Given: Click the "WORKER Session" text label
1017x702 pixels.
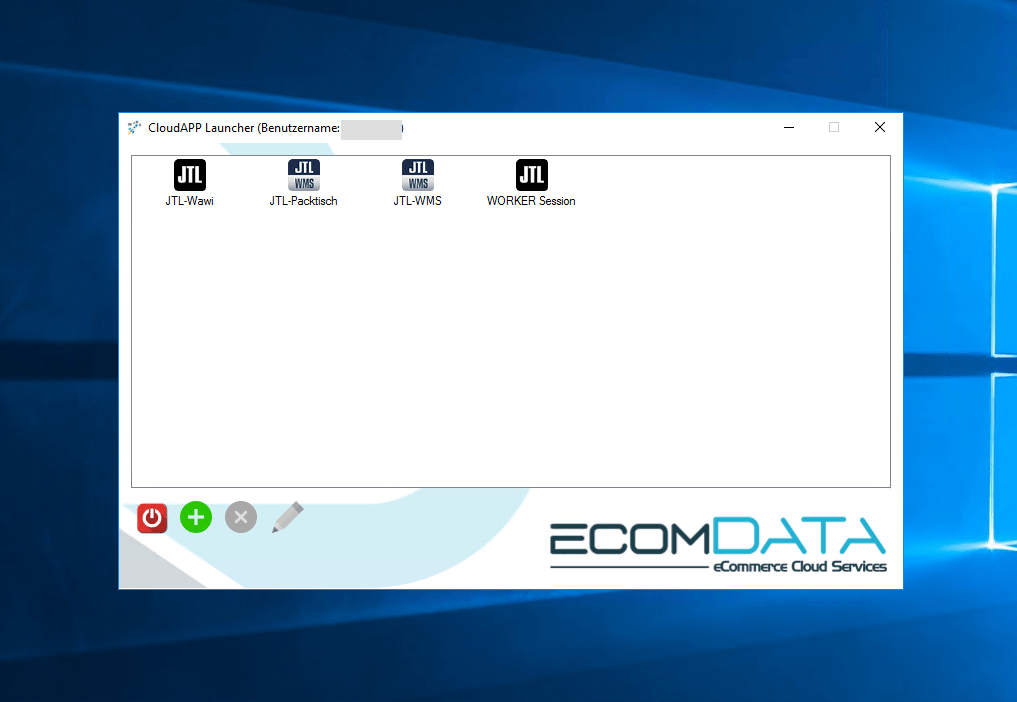Looking at the screenshot, I should pos(531,201).
